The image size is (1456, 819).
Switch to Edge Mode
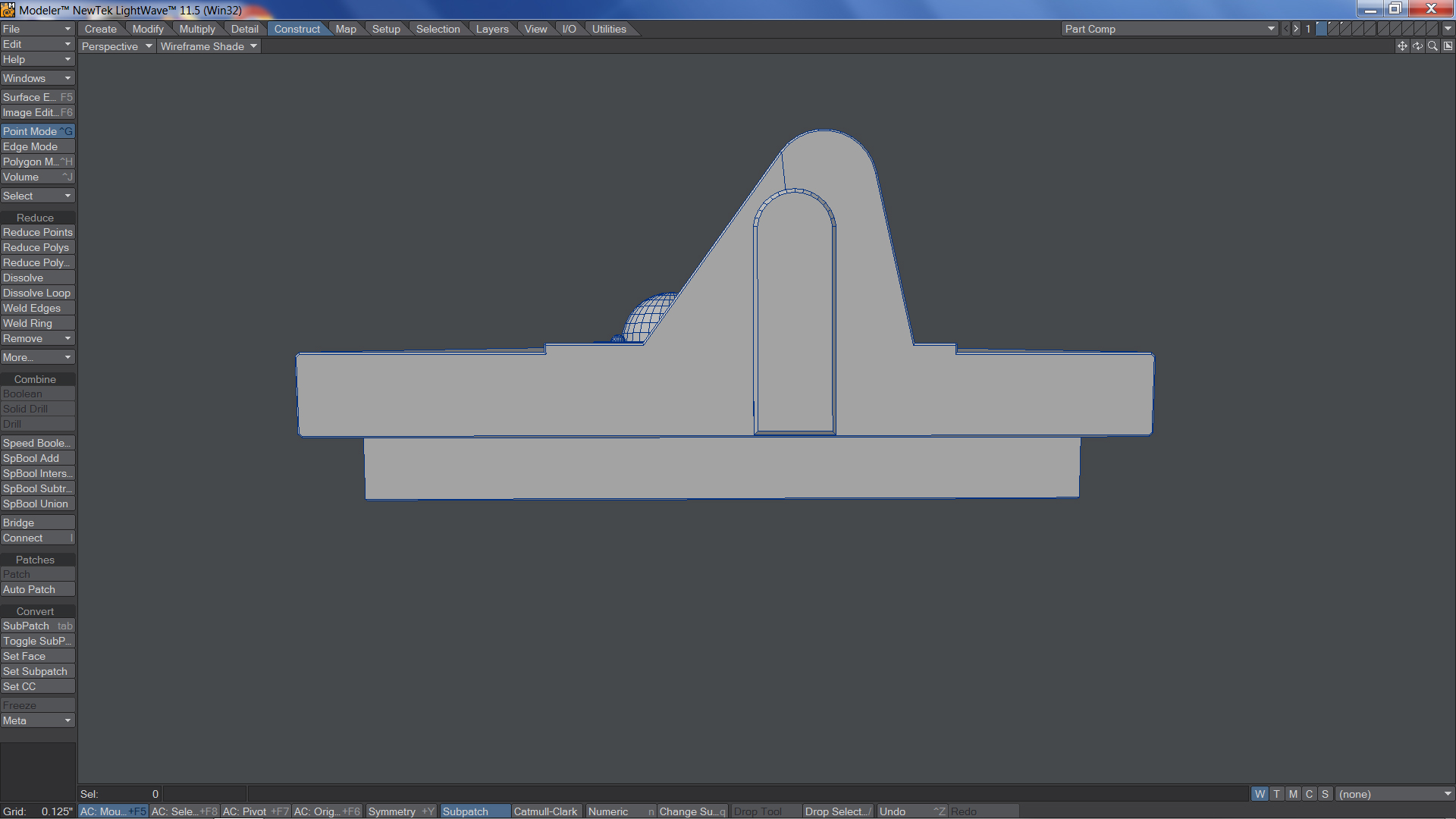coord(37,146)
